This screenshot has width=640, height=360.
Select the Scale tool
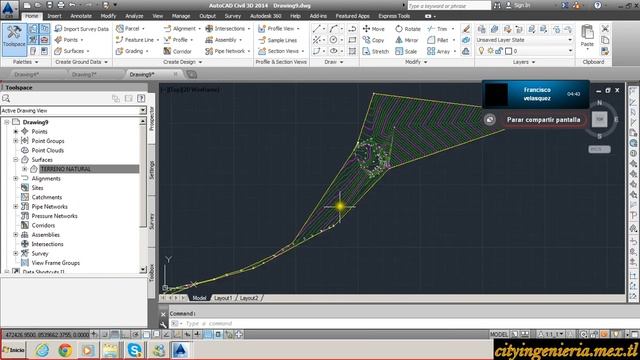(406, 51)
